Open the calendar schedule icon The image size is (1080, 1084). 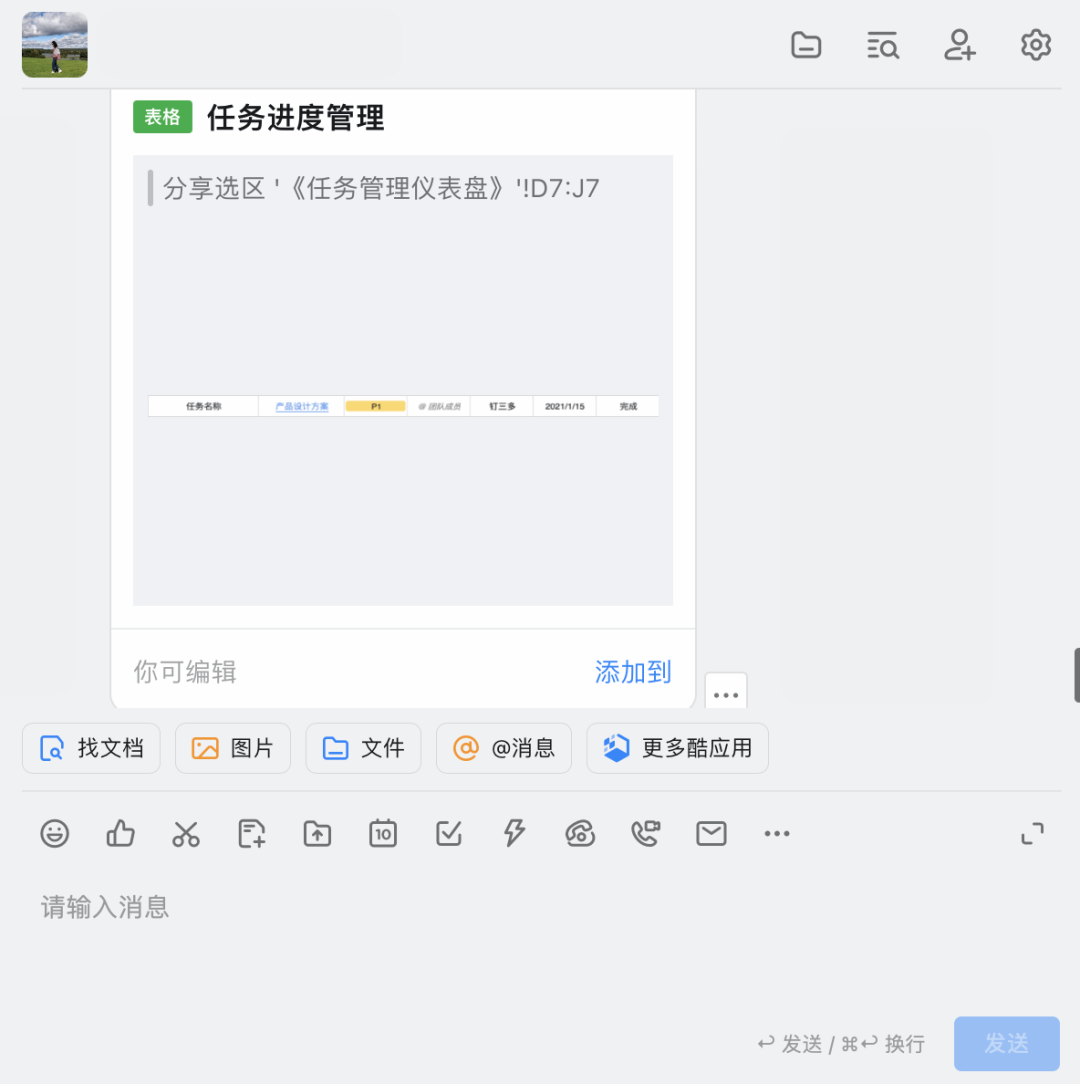(x=383, y=833)
